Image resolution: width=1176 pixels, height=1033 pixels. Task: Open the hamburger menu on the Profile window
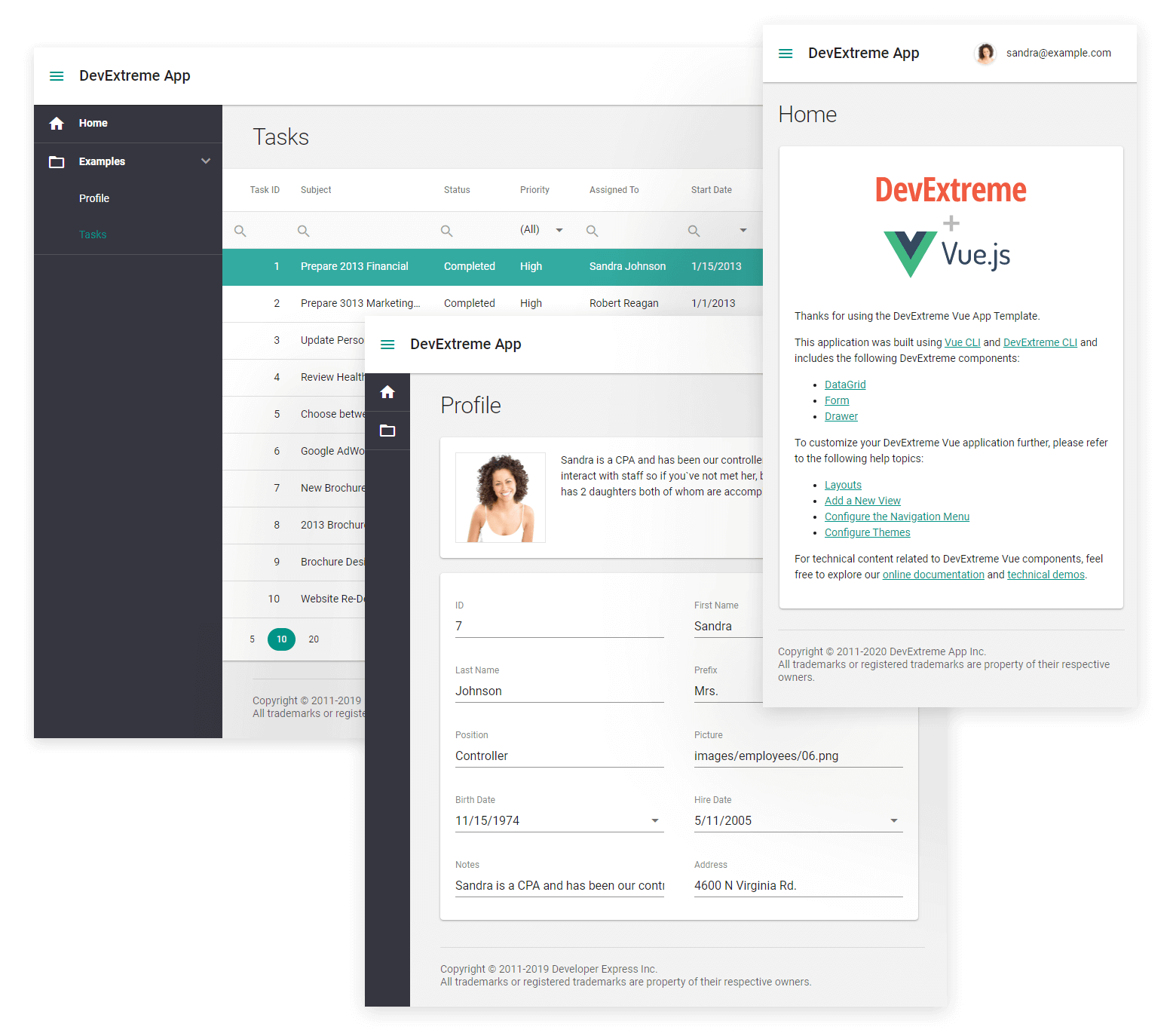(387, 344)
